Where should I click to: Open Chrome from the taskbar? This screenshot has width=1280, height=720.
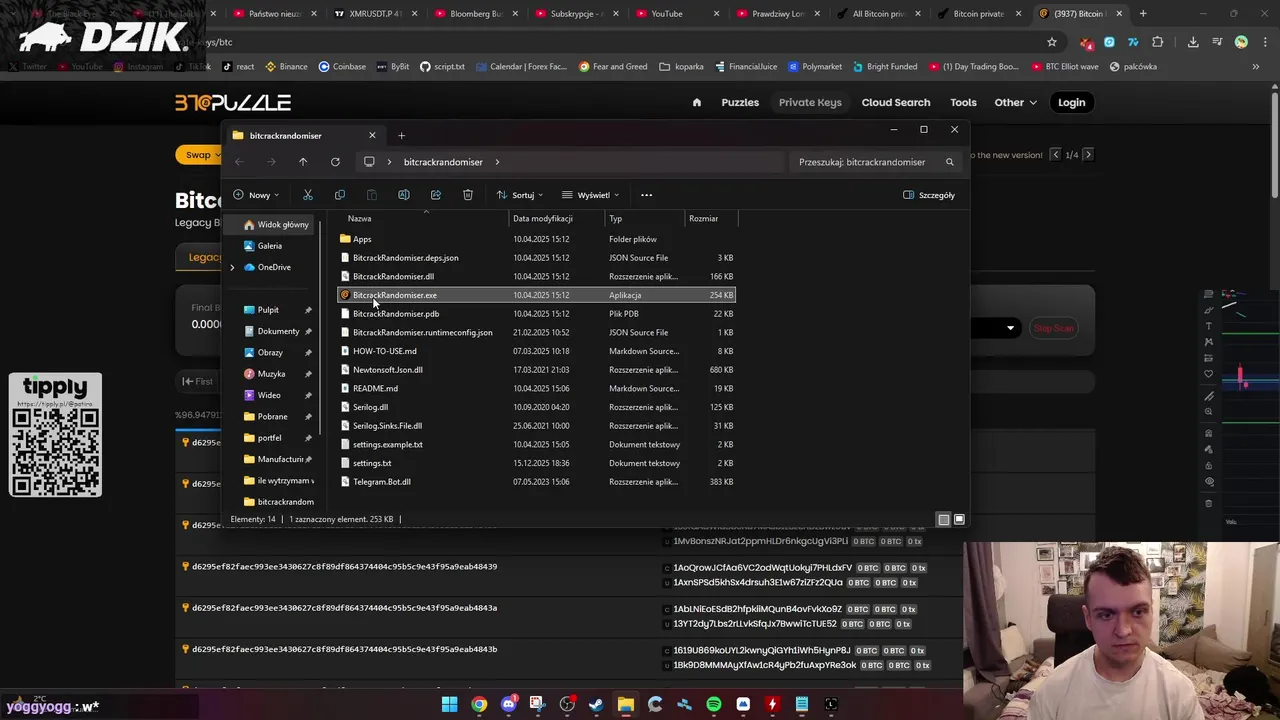[x=479, y=704]
